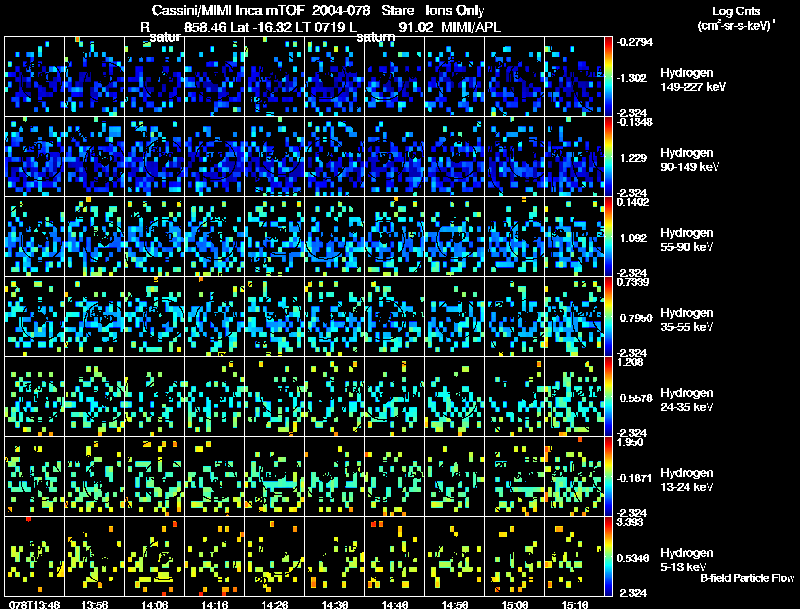The height and width of the screenshot is (609, 800).
Task: Click the 'Hydrogen 149-227 keV' row label
Action: tap(692, 80)
